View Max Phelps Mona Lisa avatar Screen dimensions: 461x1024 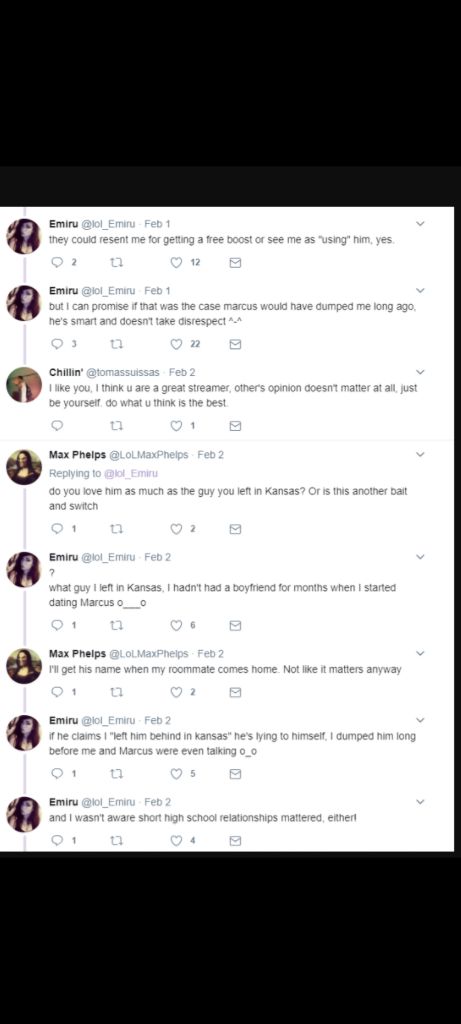pos(24,467)
